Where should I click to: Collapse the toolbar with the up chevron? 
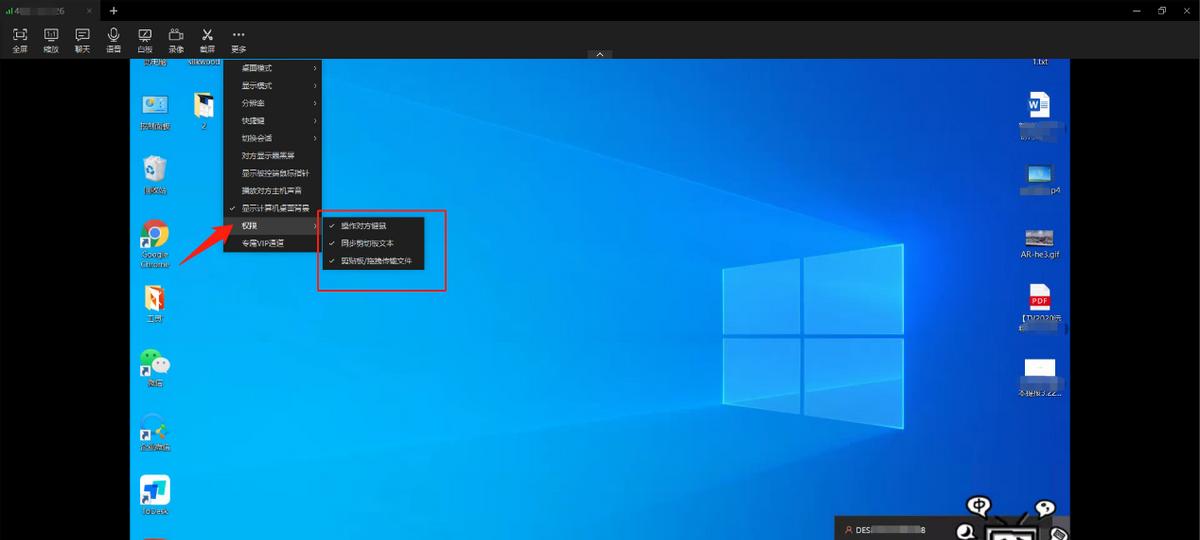coord(599,54)
